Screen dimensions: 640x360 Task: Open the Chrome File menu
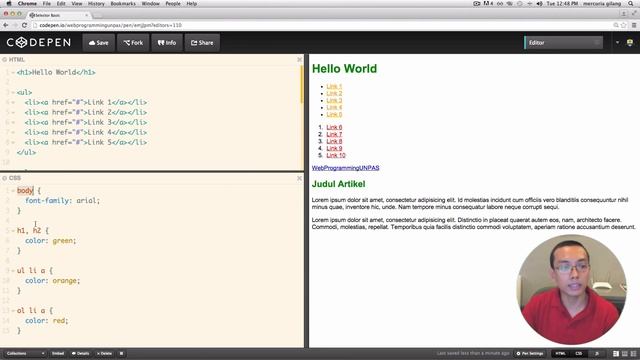[x=47, y=3]
